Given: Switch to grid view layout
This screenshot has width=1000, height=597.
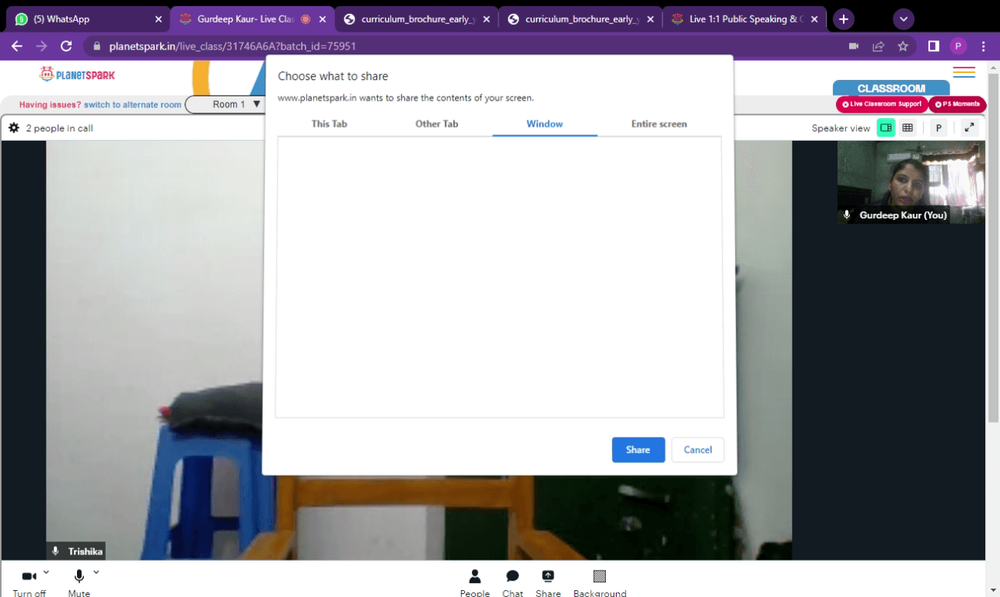Looking at the screenshot, I should pyautogui.click(x=908, y=128).
